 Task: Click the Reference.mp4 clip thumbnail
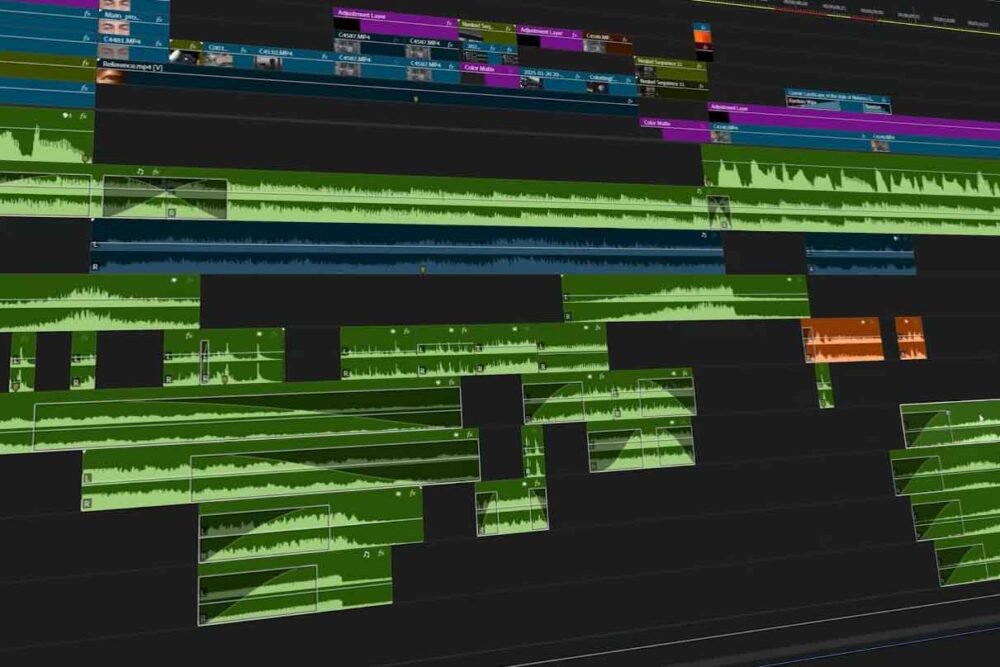pyautogui.click(x=110, y=77)
